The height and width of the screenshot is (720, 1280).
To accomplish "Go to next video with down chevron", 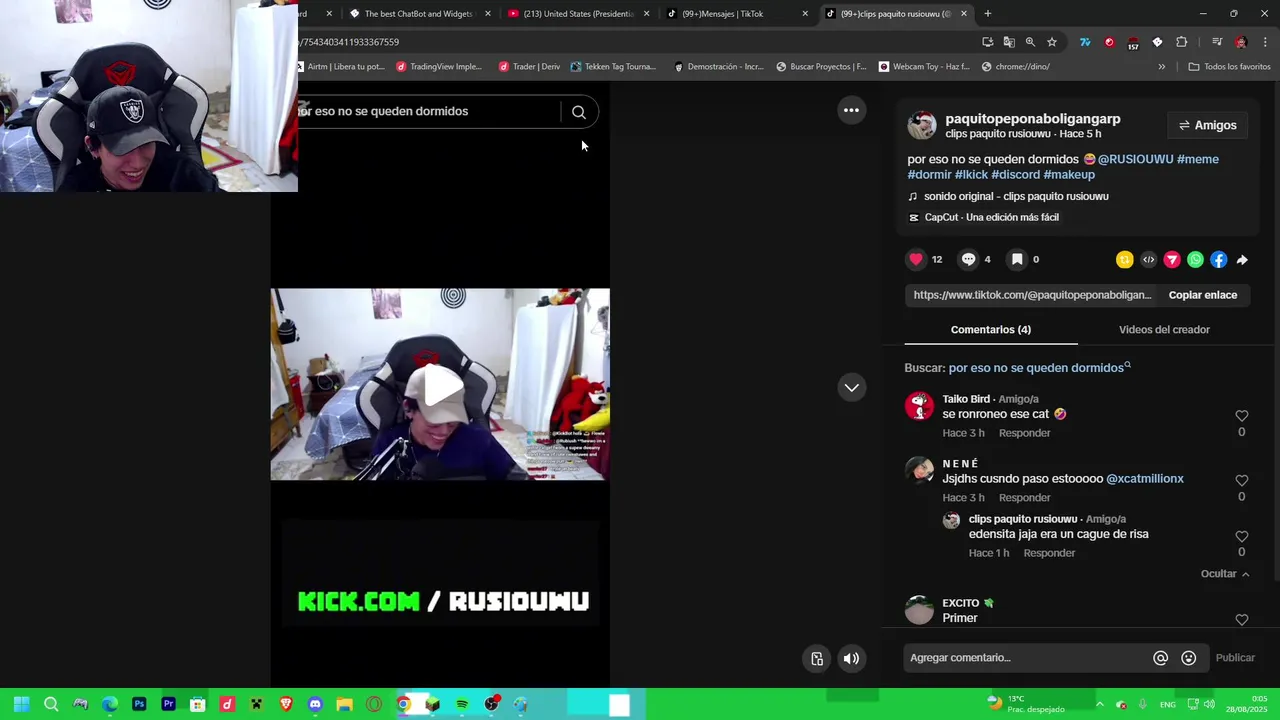I will (x=851, y=387).
